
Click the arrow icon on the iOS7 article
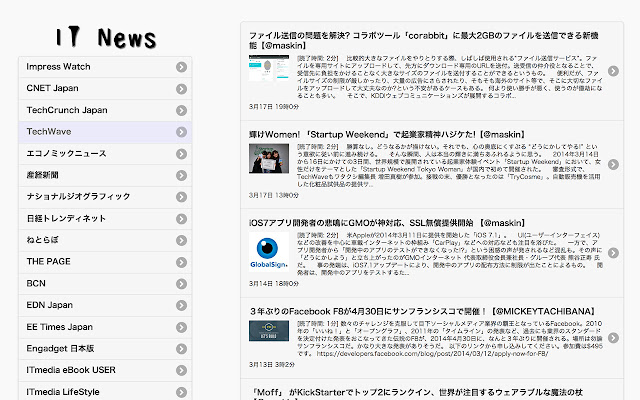pos(613,253)
